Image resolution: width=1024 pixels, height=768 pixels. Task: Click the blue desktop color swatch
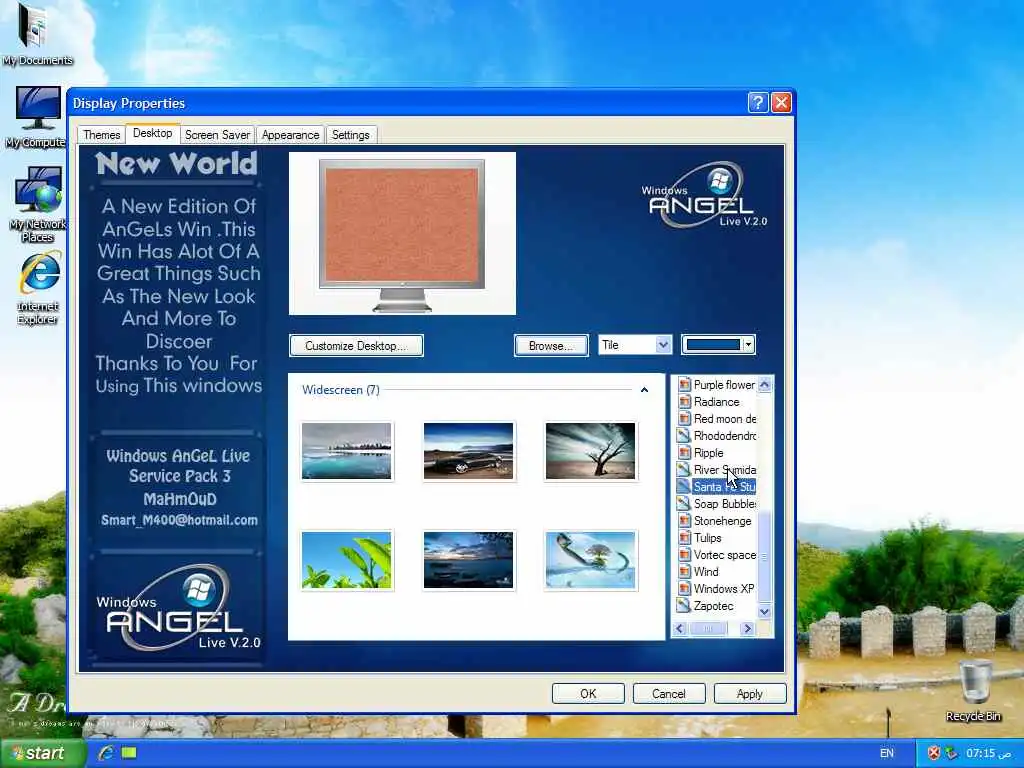point(713,345)
